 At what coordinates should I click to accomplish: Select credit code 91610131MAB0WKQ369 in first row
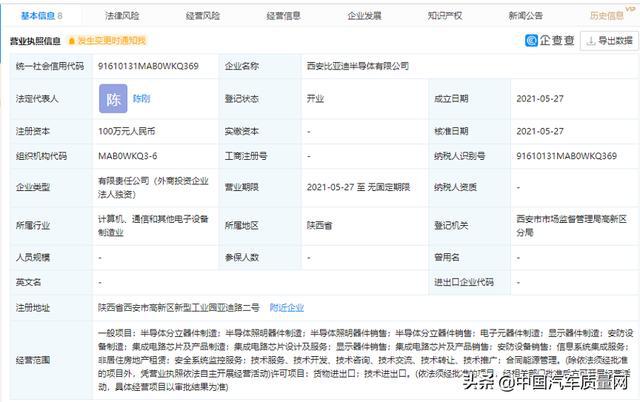[149, 66]
